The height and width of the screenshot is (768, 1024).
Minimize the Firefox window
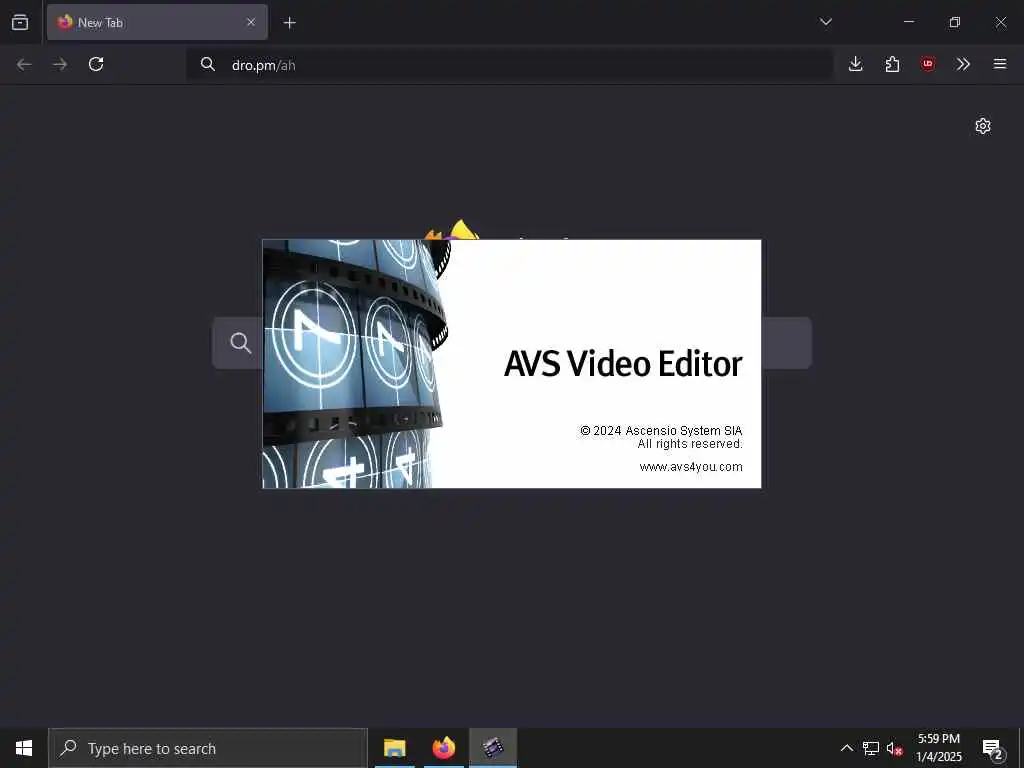coord(909,22)
